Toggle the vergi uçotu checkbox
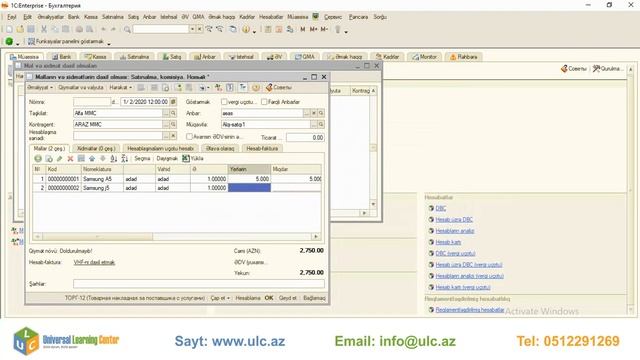Image resolution: width=640 pixels, height=360 pixels. [224, 102]
